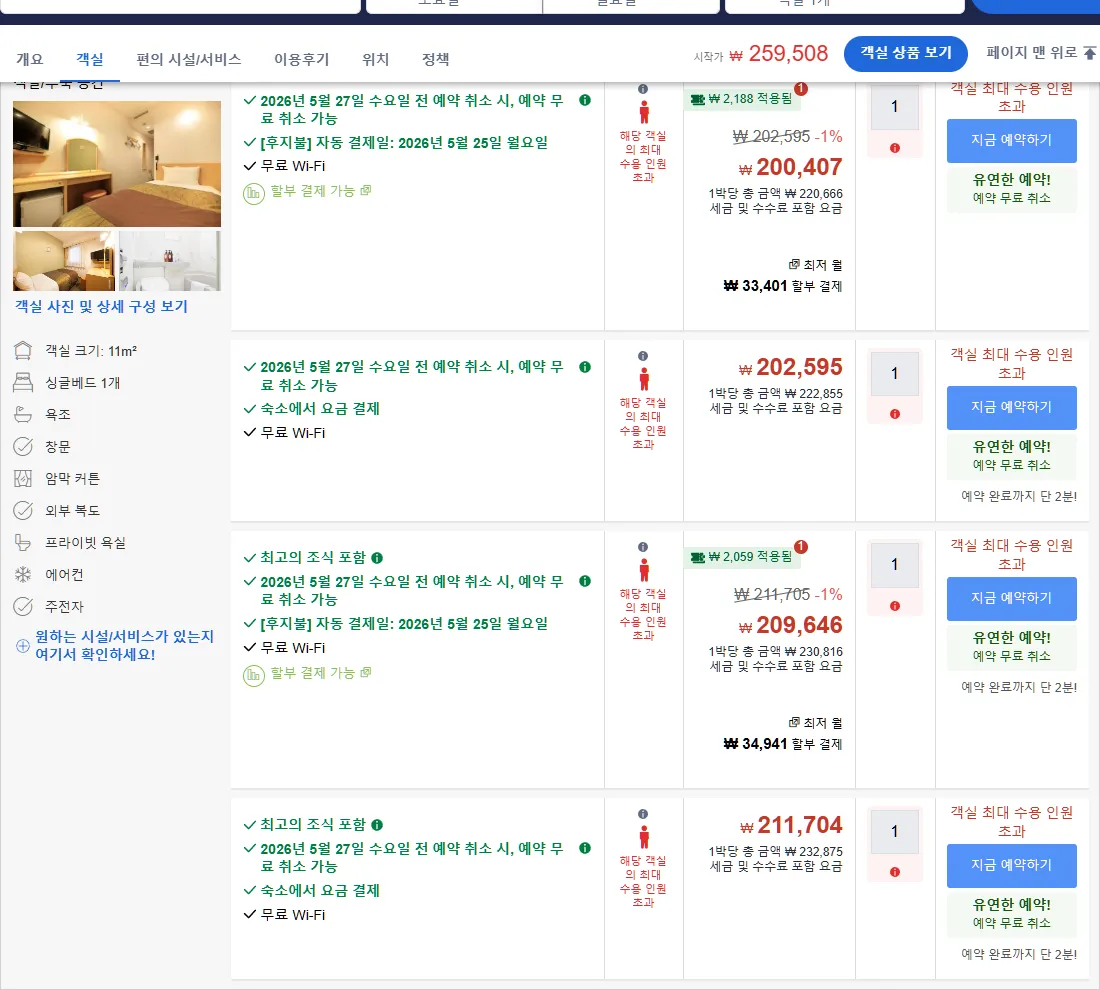
Task: Click info icon in the ₩200,407 offer's cancellation line
Action: tap(585, 100)
